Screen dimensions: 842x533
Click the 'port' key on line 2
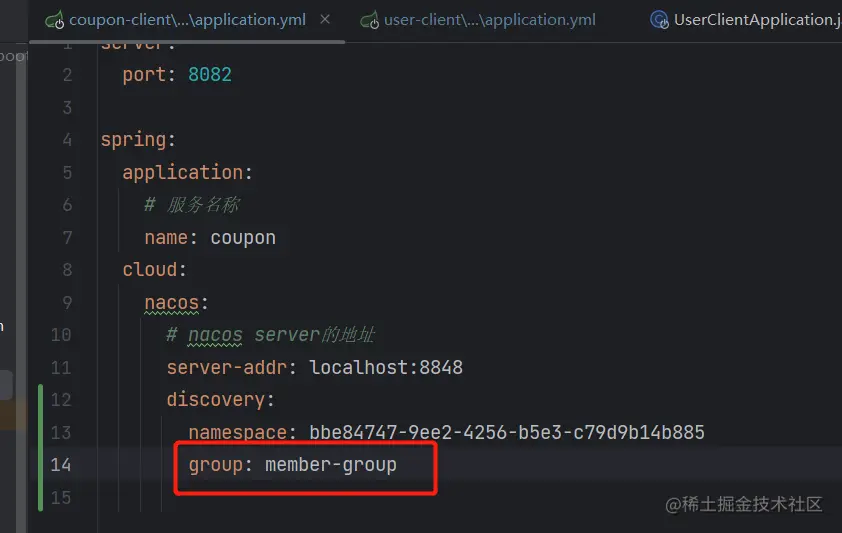tap(144, 75)
